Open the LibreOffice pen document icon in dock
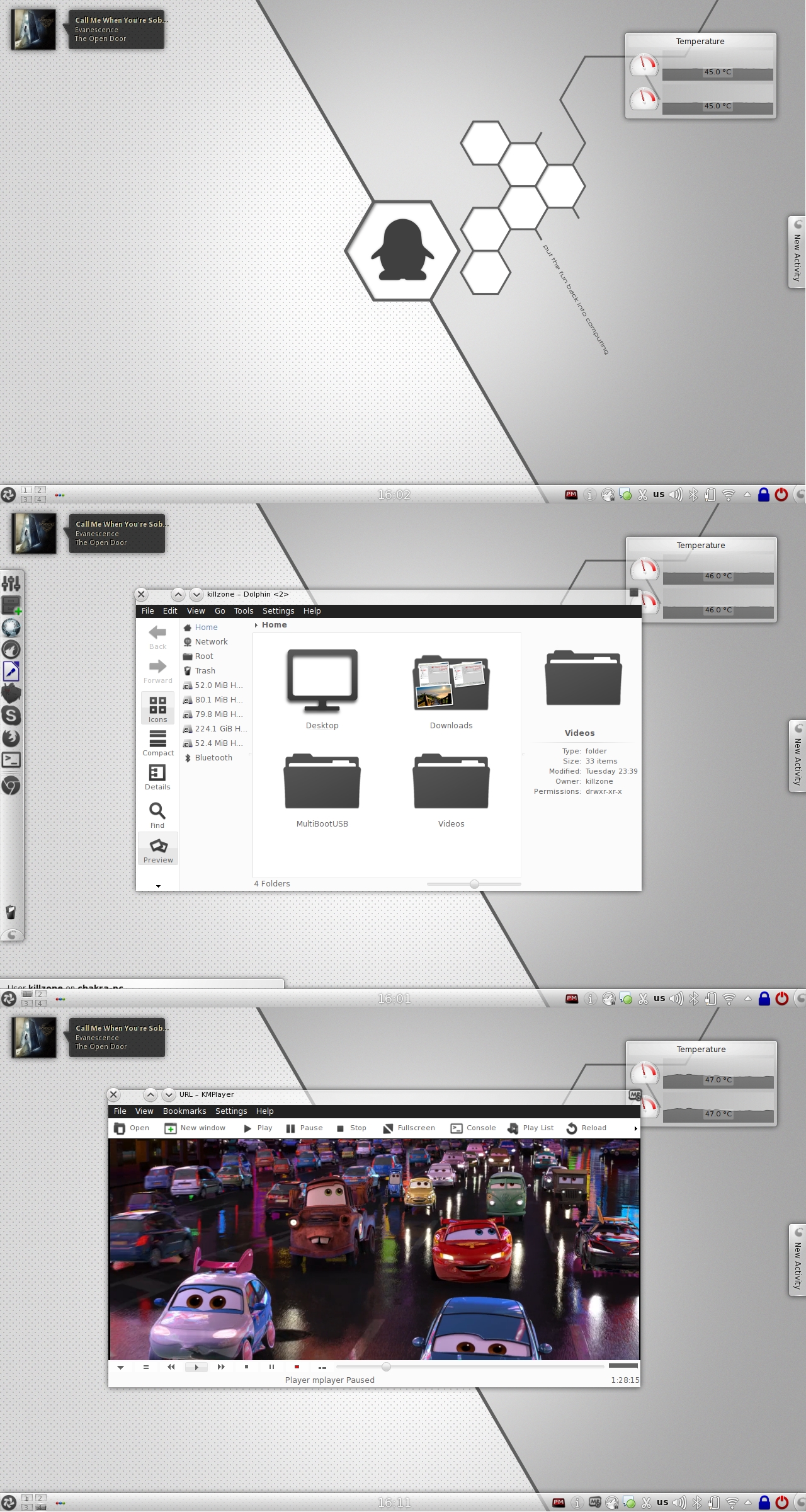 click(x=11, y=672)
